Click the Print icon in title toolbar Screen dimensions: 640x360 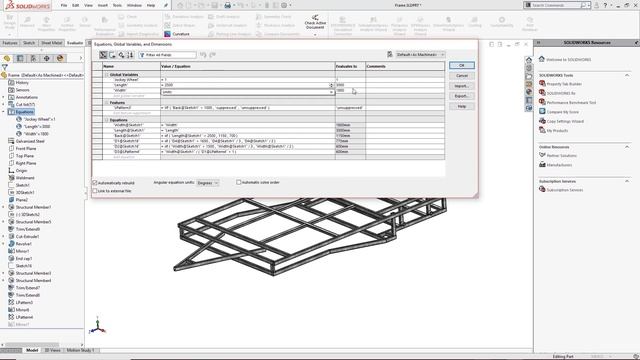227,5
